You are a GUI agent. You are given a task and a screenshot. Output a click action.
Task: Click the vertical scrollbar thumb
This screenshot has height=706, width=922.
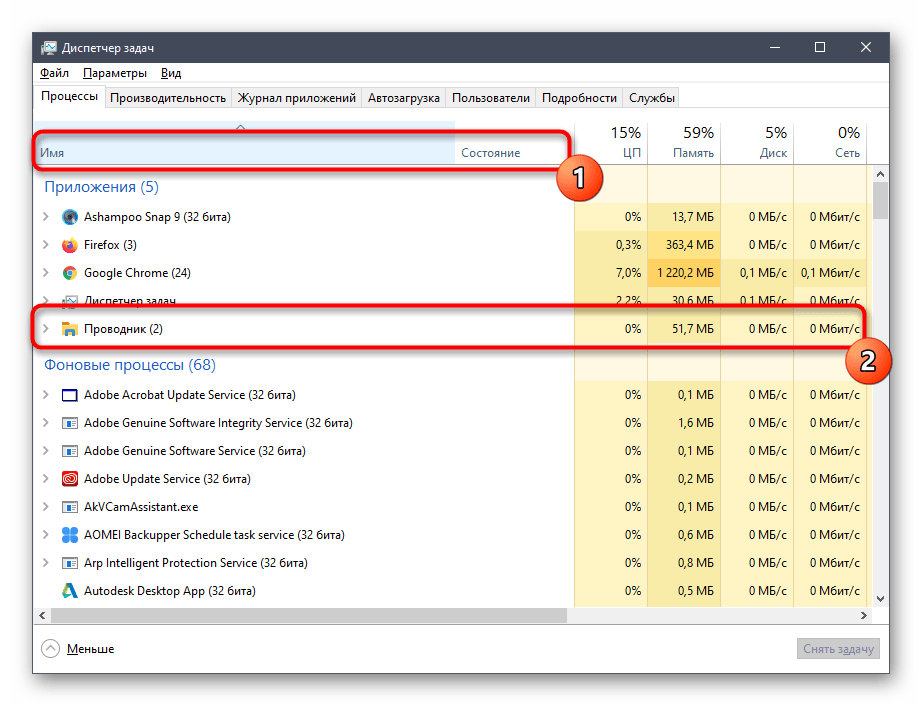[x=880, y=200]
